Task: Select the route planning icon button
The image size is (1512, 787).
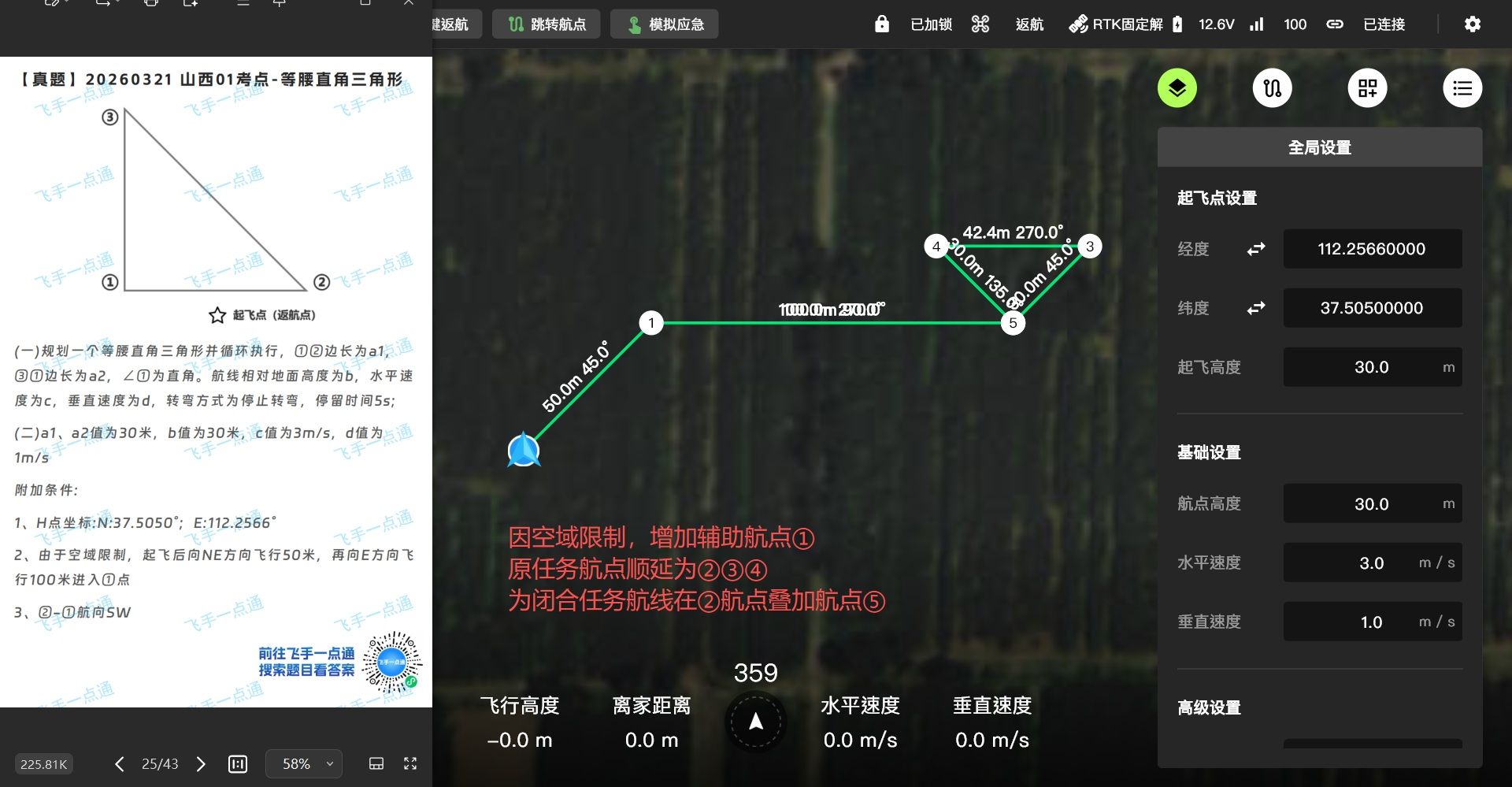Action: (x=1272, y=88)
